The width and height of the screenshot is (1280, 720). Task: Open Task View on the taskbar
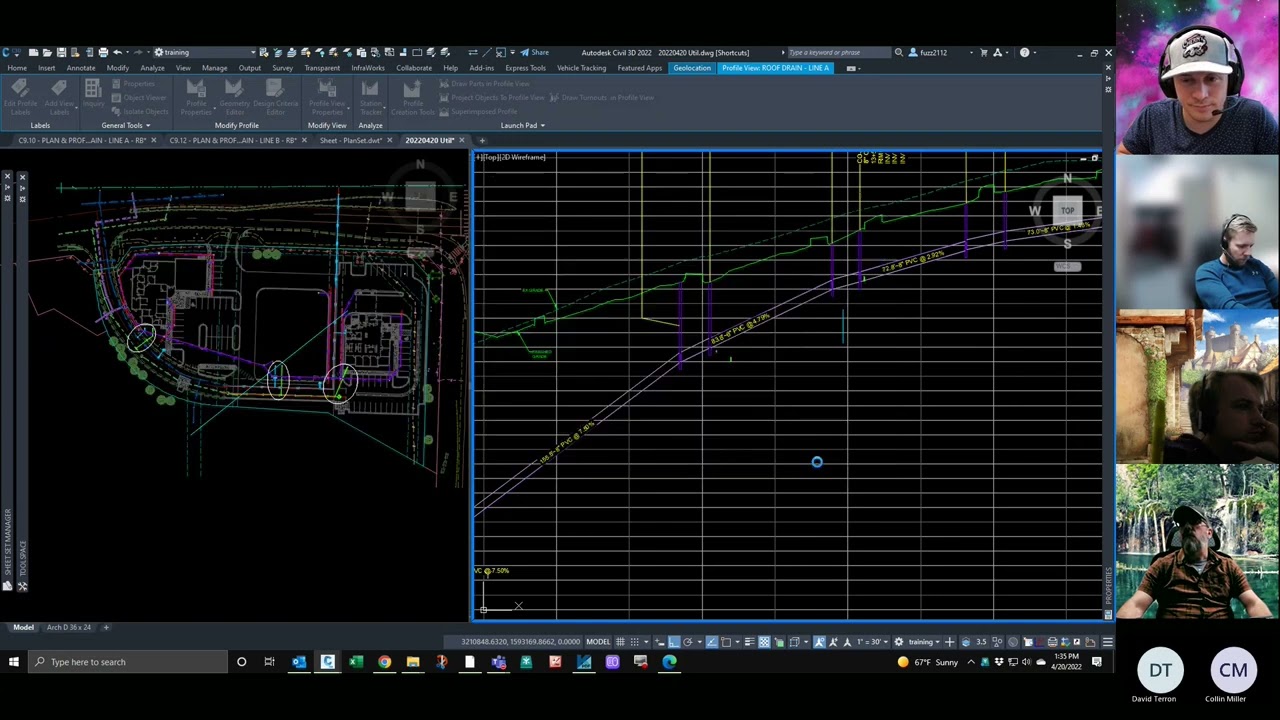269,661
